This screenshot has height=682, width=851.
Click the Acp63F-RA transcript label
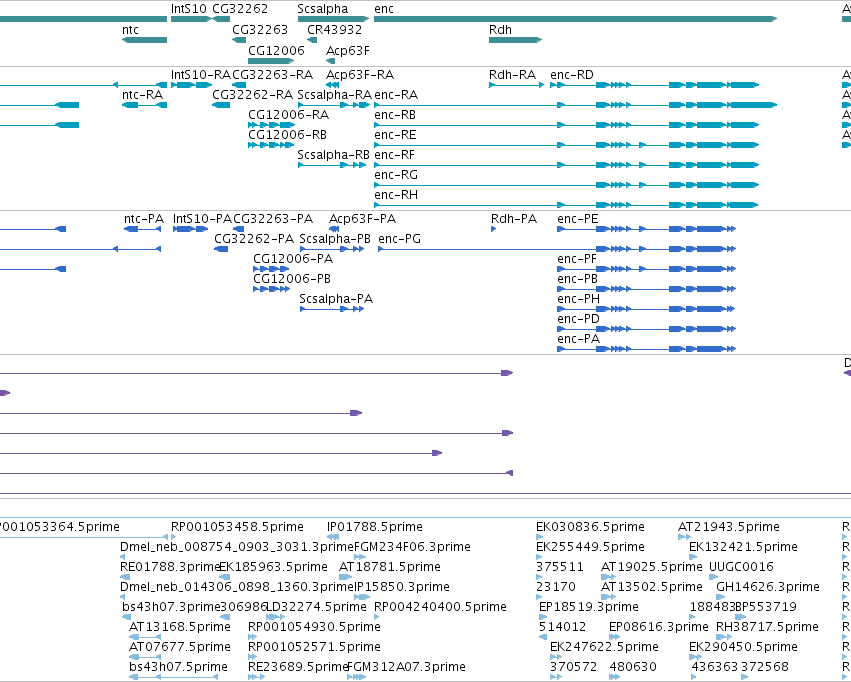[x=360, y=75]
